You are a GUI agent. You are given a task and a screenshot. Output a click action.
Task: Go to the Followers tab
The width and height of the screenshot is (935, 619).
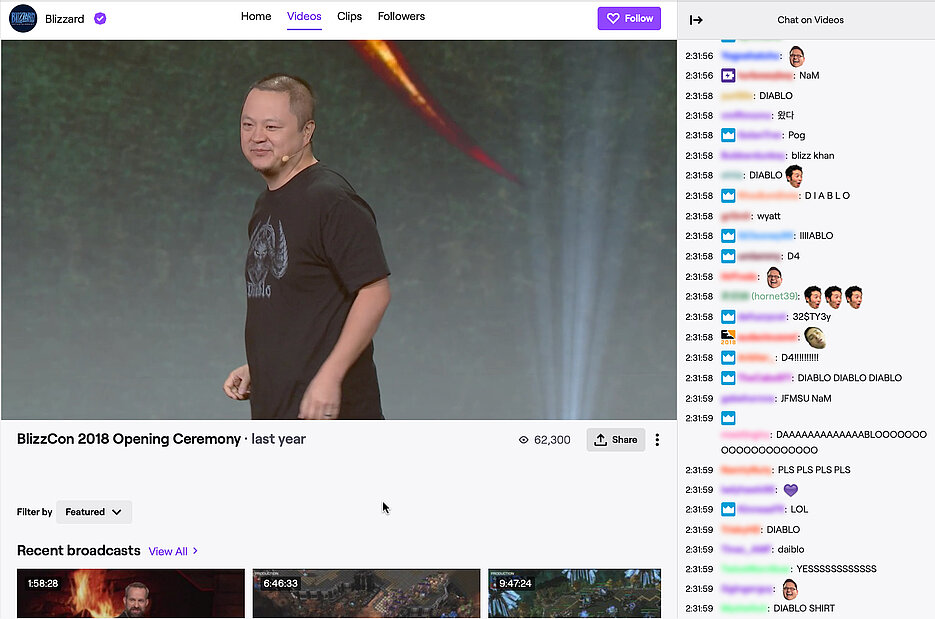coord(401,17)
